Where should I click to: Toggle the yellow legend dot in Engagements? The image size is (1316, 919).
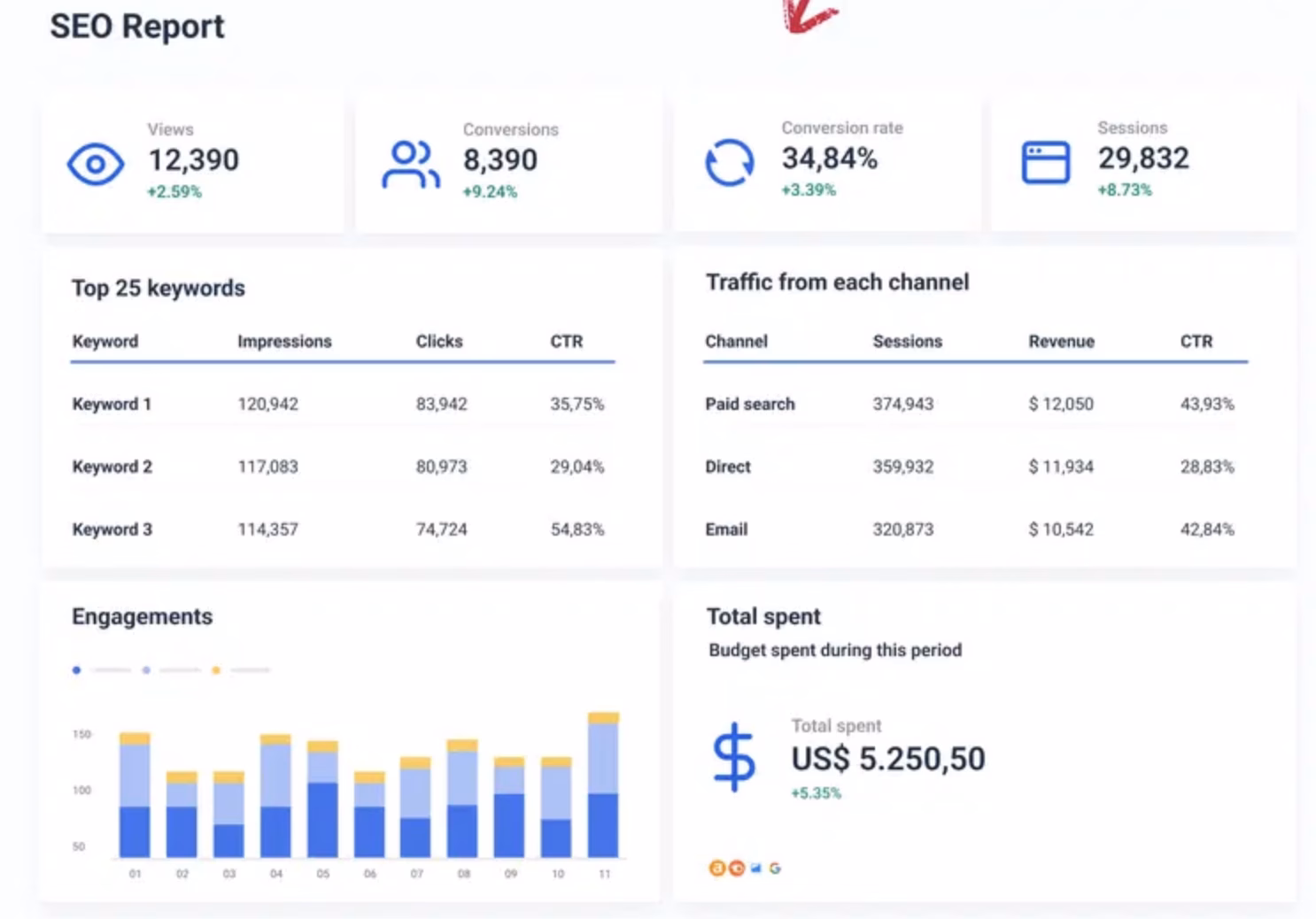pos(215,670)
